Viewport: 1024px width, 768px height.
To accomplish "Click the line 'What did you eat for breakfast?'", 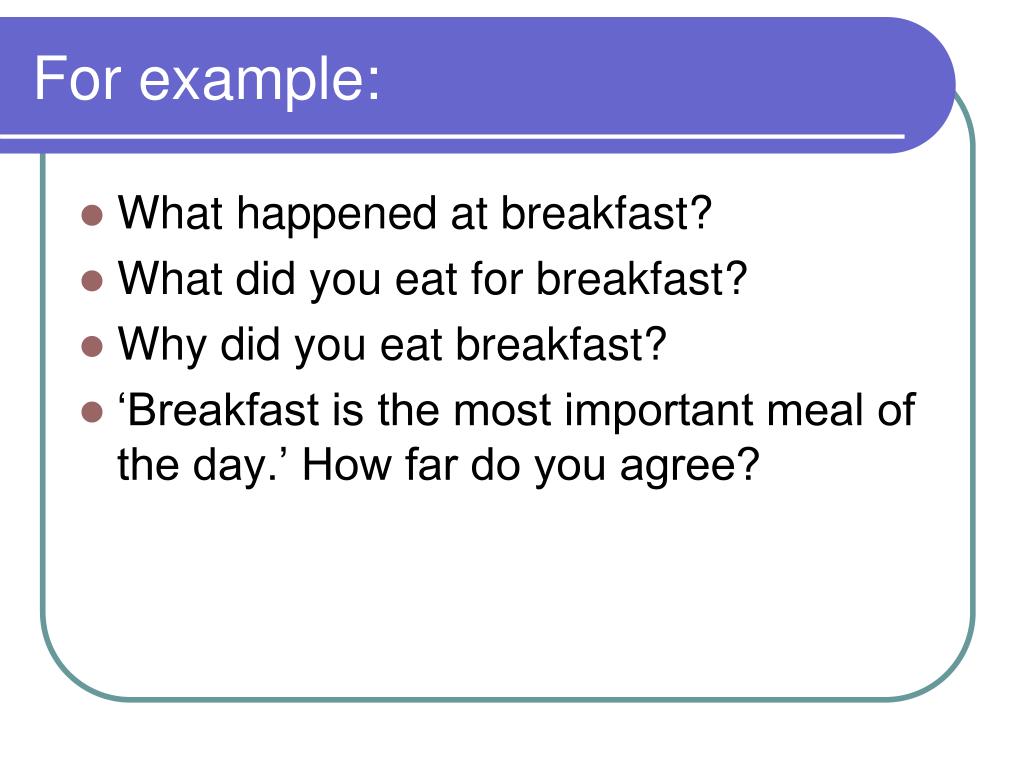I will (432, 280).
